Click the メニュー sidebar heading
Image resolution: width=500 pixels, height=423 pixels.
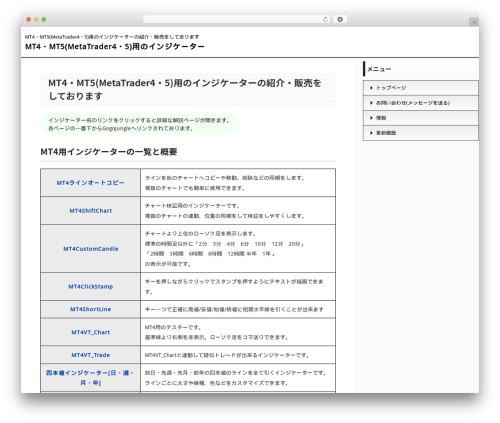[x=379, y=69]
